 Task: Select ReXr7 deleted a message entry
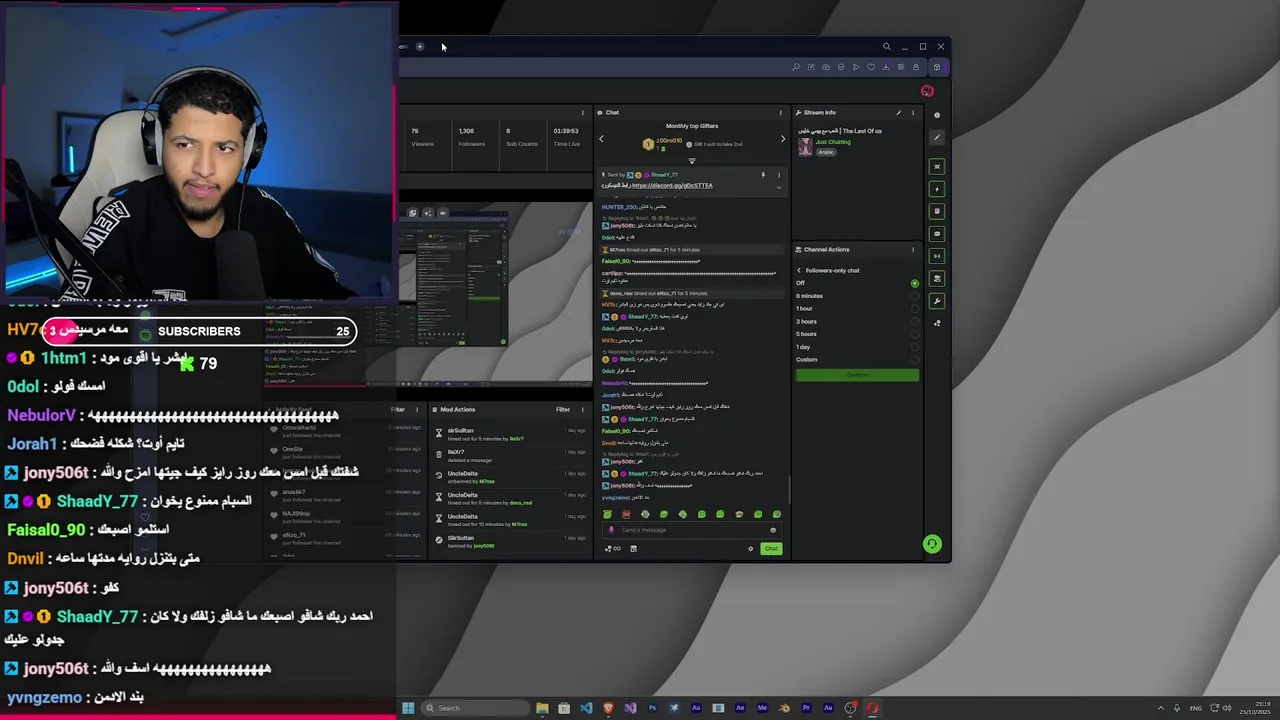point(512,457)
